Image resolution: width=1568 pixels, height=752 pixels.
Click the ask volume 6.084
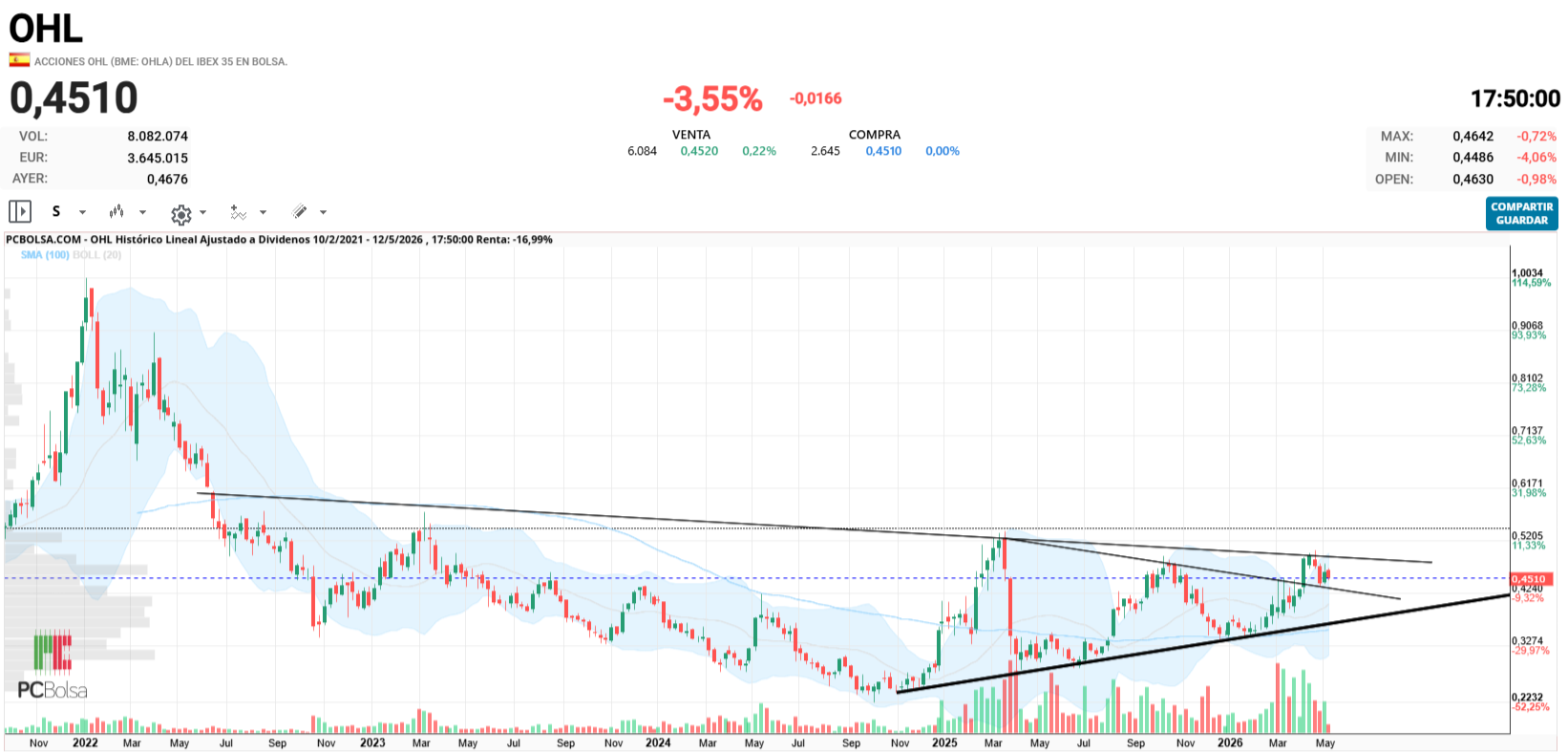click(642, 151)
